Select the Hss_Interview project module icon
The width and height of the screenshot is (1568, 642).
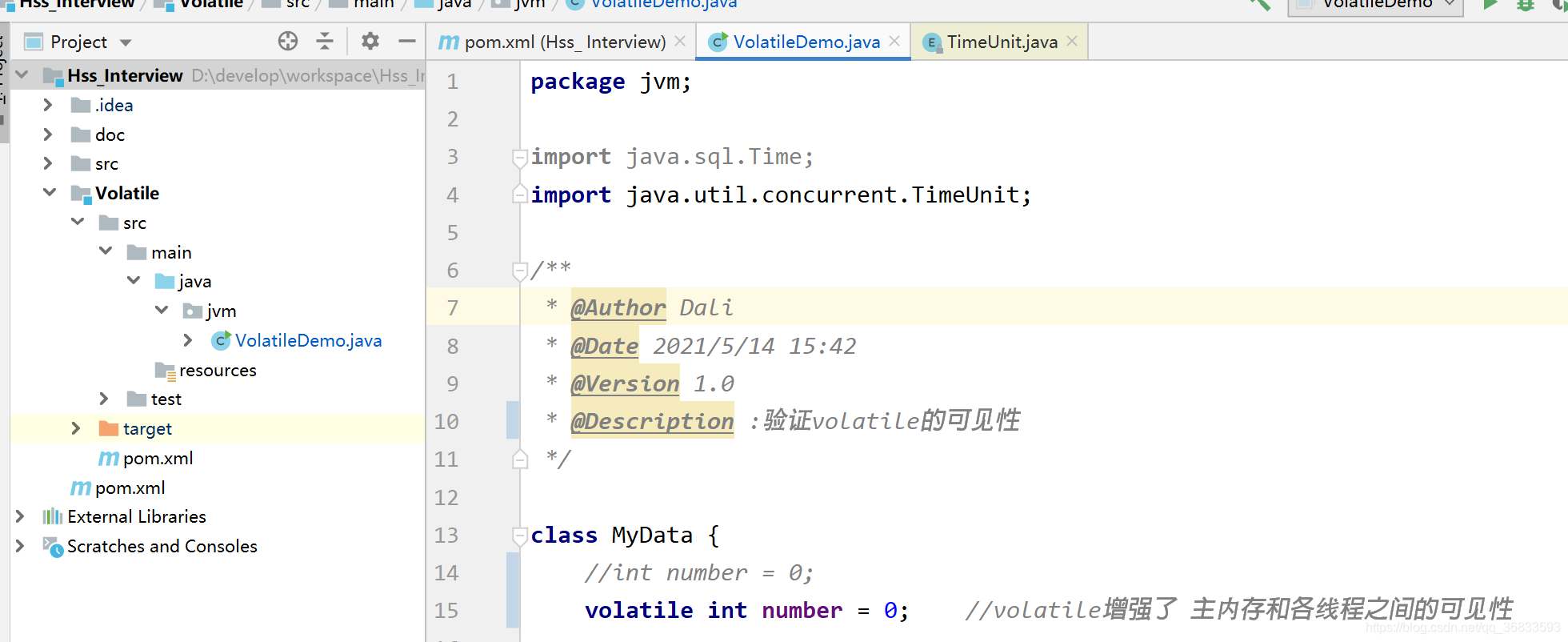[53, 76]
